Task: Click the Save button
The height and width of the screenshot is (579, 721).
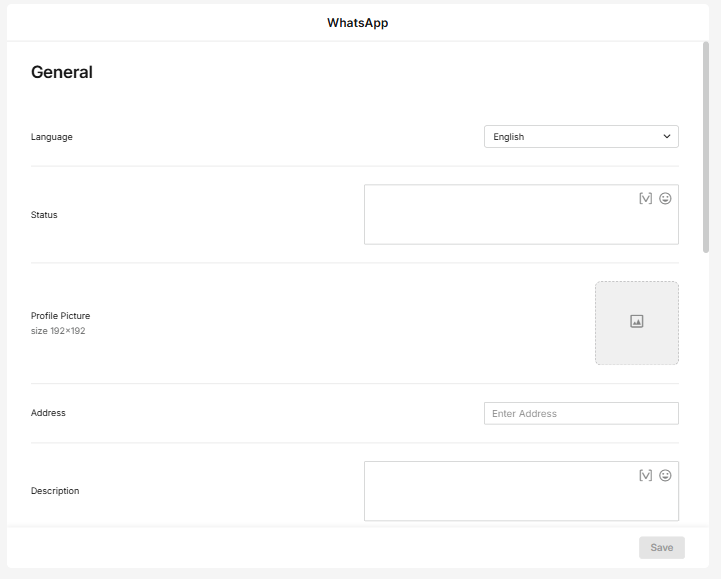Action: [662, 548]
